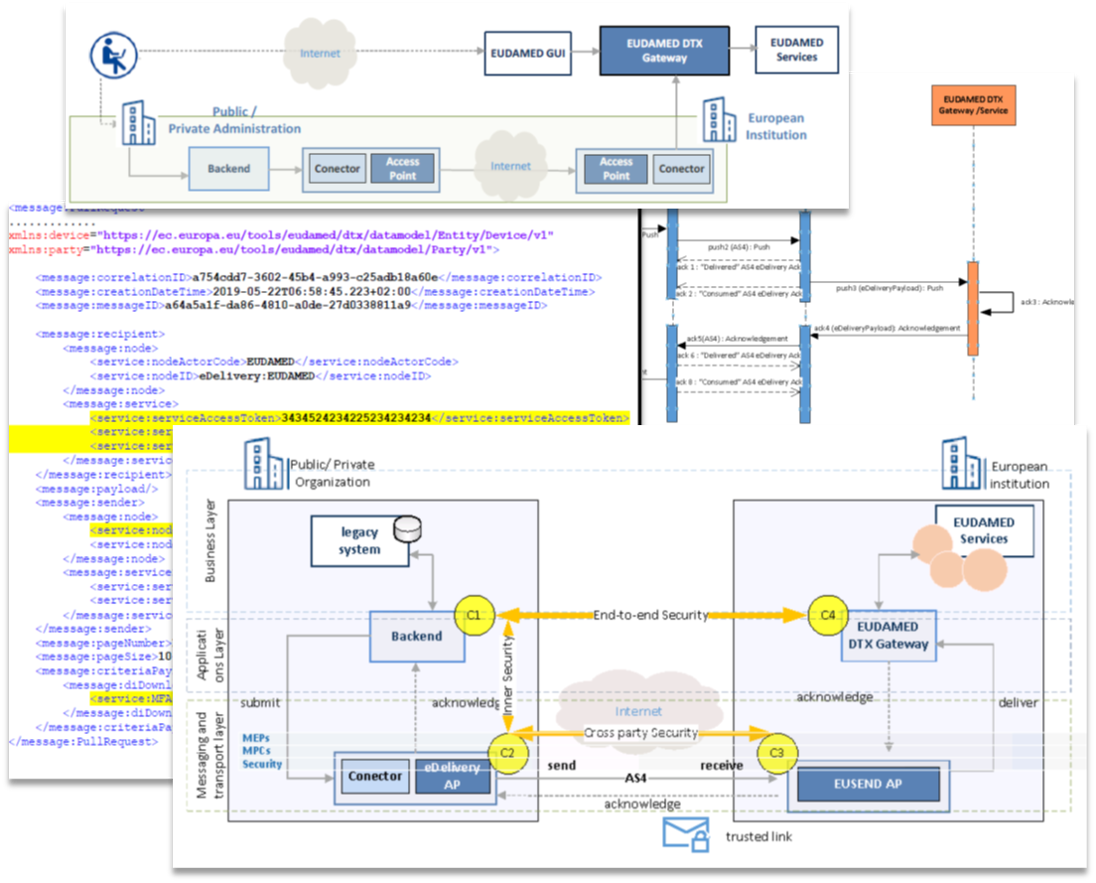
Task: Click the Conector box under European Institution
Action: point(682,168)
